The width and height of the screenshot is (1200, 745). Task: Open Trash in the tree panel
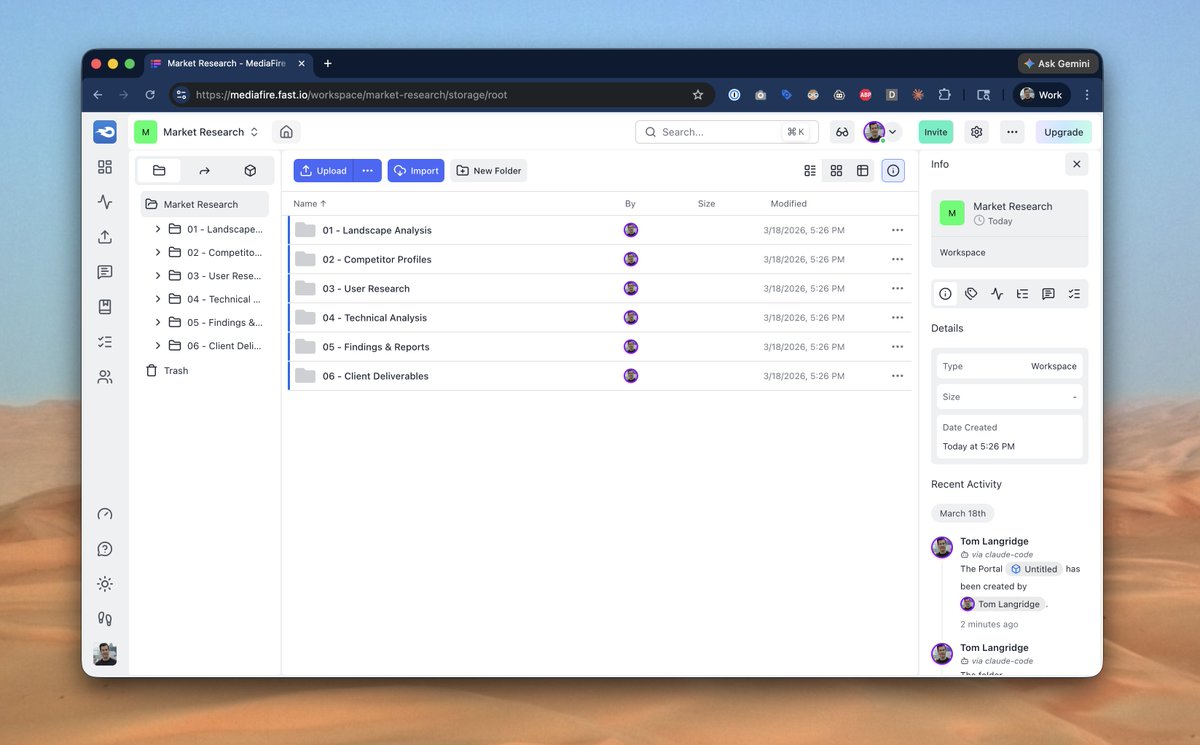[x=167, y=370]
